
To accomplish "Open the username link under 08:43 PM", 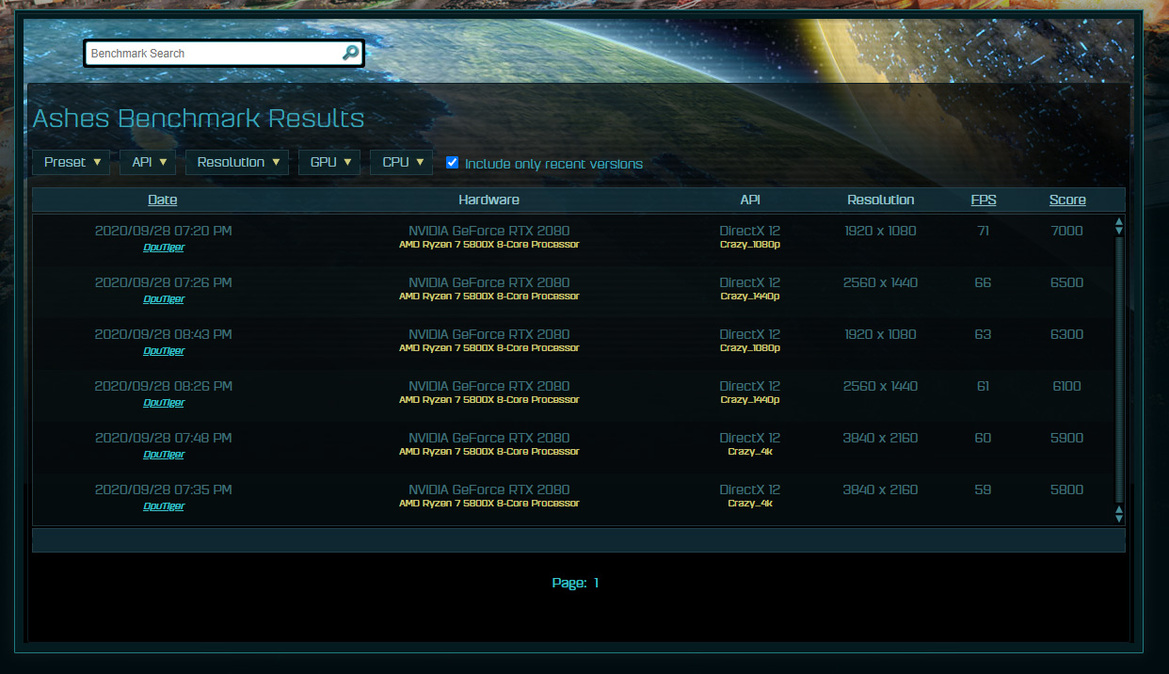I will (164, 351).
